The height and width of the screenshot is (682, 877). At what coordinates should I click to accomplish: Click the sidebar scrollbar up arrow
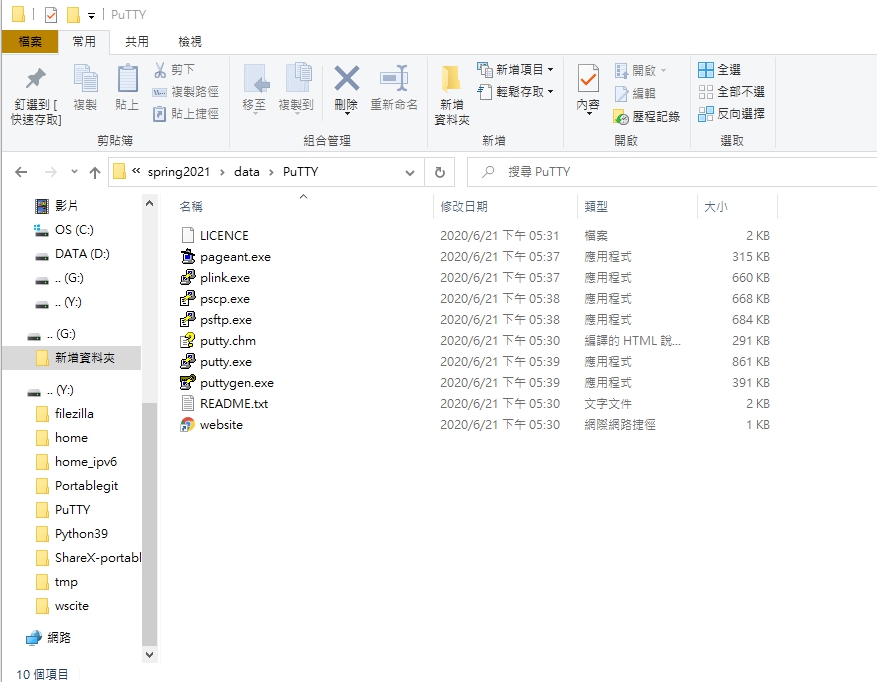point(149,204)
